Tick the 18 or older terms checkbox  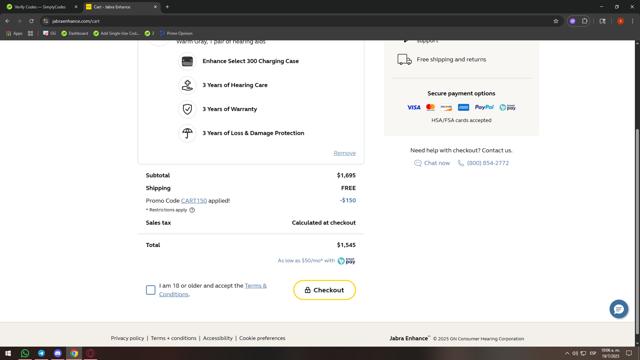pyautogui.click(x=151, y=290)
